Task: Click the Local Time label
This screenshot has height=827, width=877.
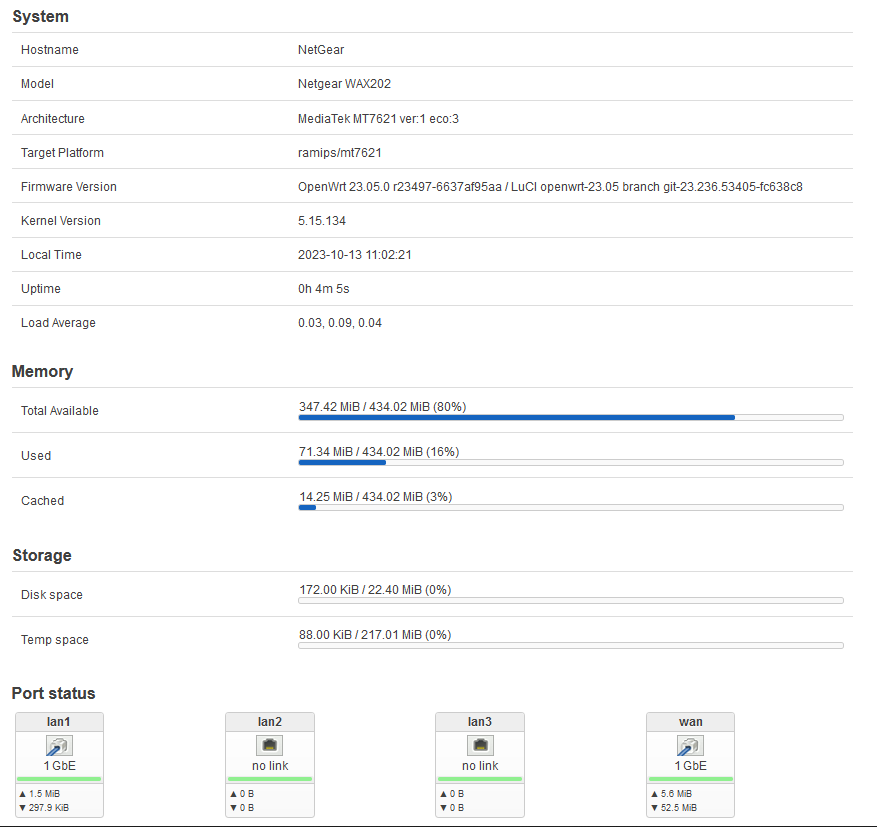Action: click(51, 255)
